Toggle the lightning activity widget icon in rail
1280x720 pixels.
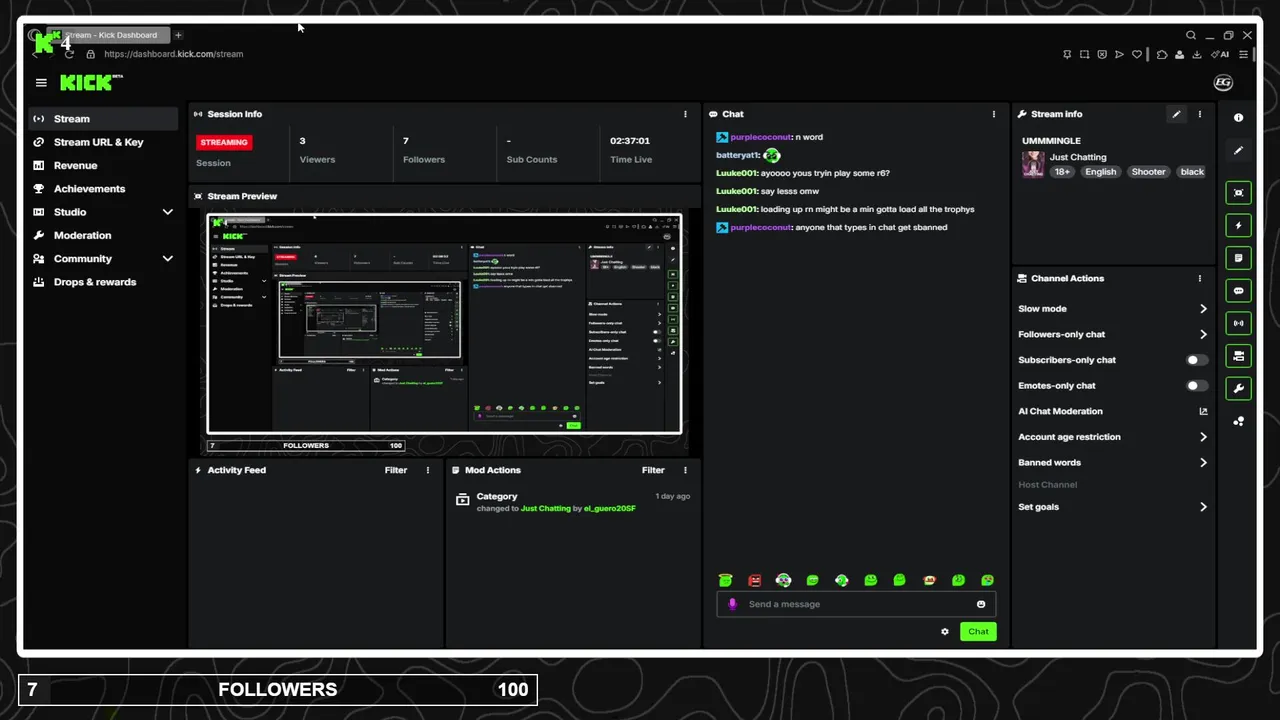coord(1239,226)
